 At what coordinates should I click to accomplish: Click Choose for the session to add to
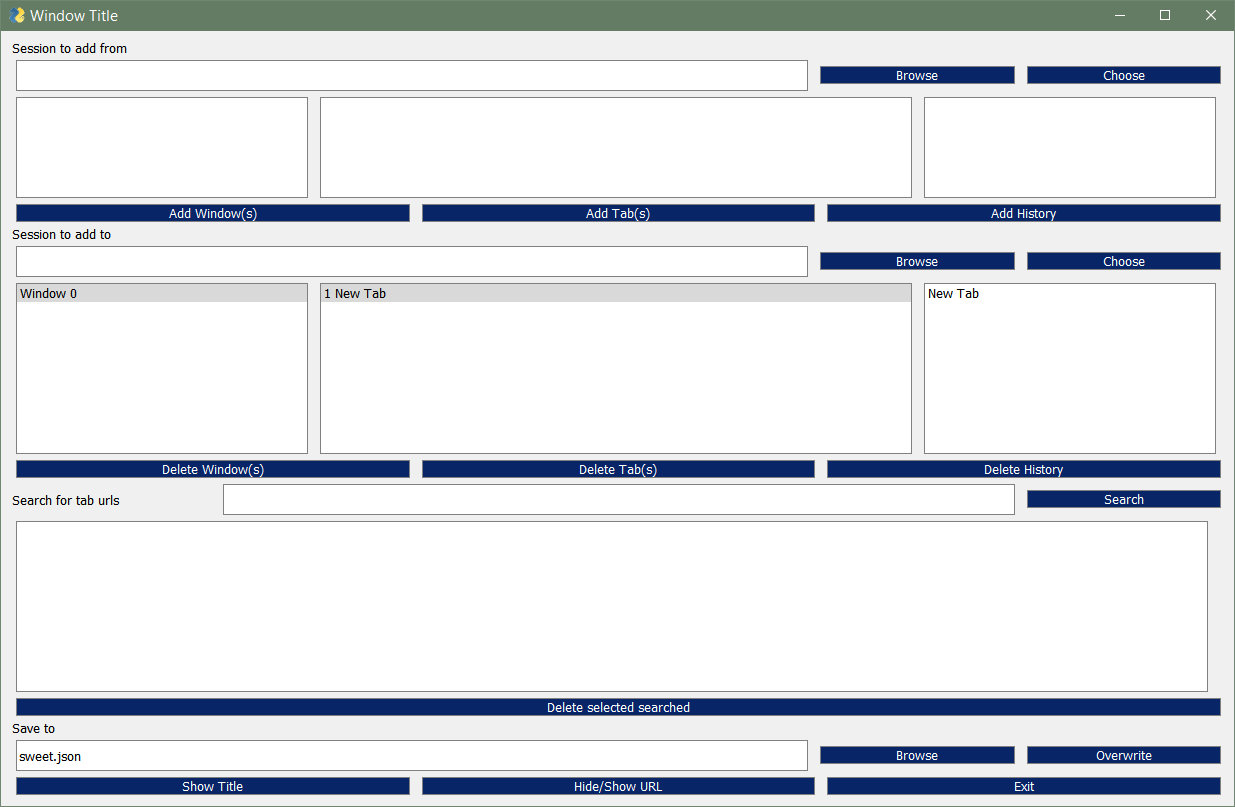pos(1123,260)
